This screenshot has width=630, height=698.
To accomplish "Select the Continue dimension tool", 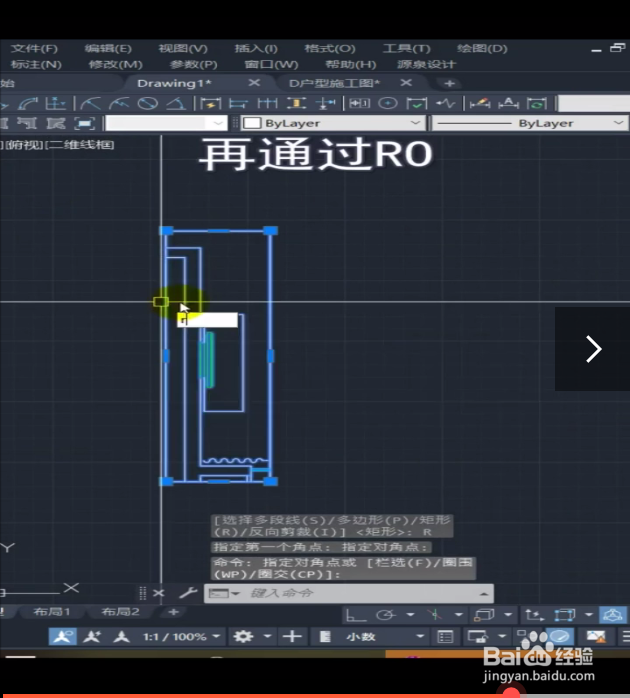I will pos(267,103).
